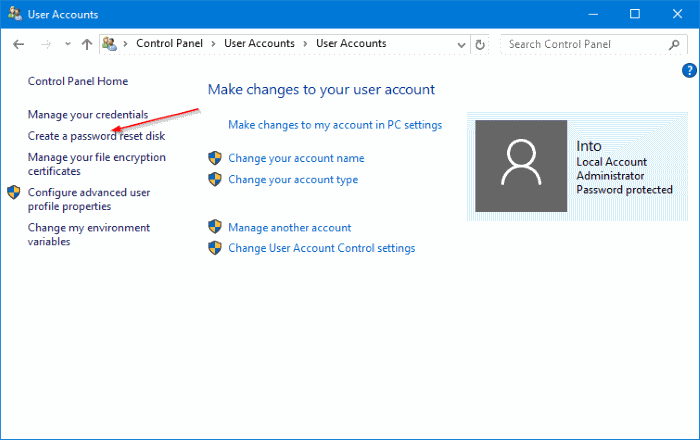This screenshot has height=440, width=700.
Task: Expand chevron after Control Panel breadcrumb
Action: point(216,44)
